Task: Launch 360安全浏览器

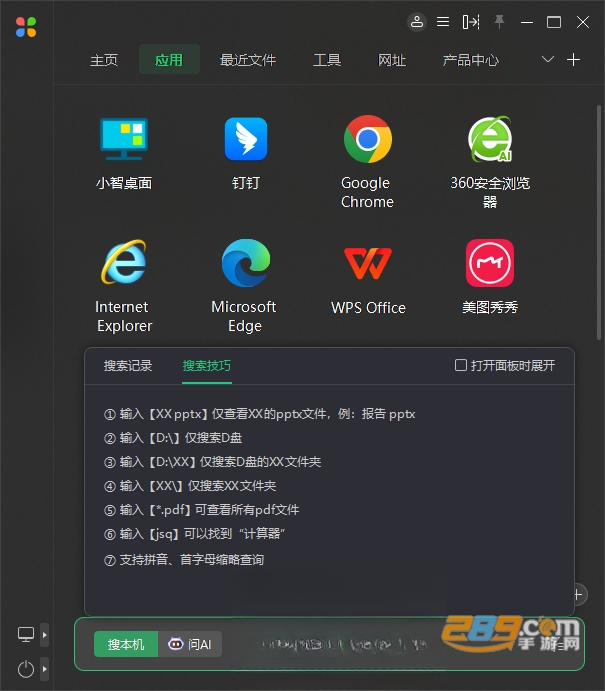Action: pos(490,139)
